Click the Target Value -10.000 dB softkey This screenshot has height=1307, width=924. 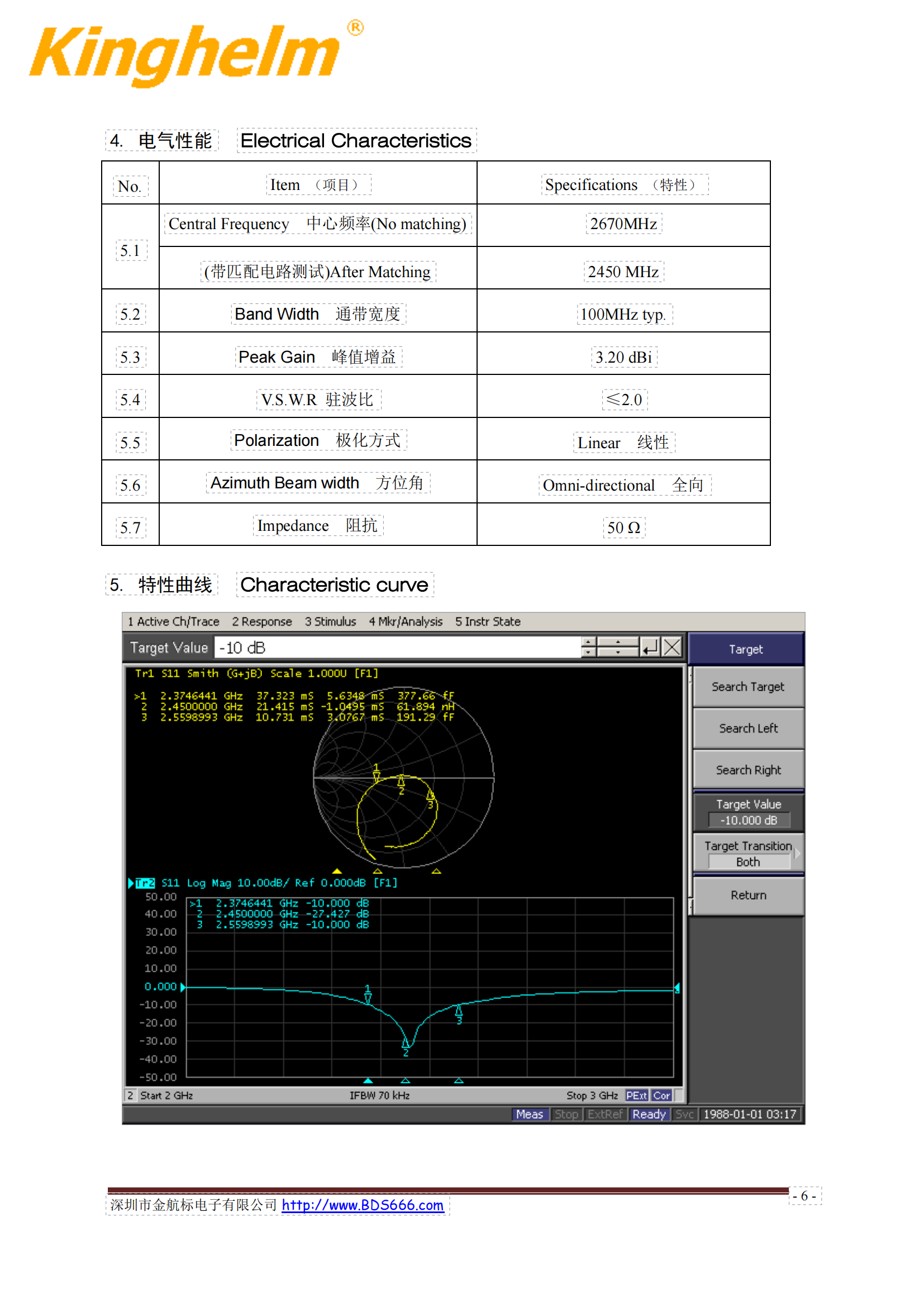pos(748,812)
